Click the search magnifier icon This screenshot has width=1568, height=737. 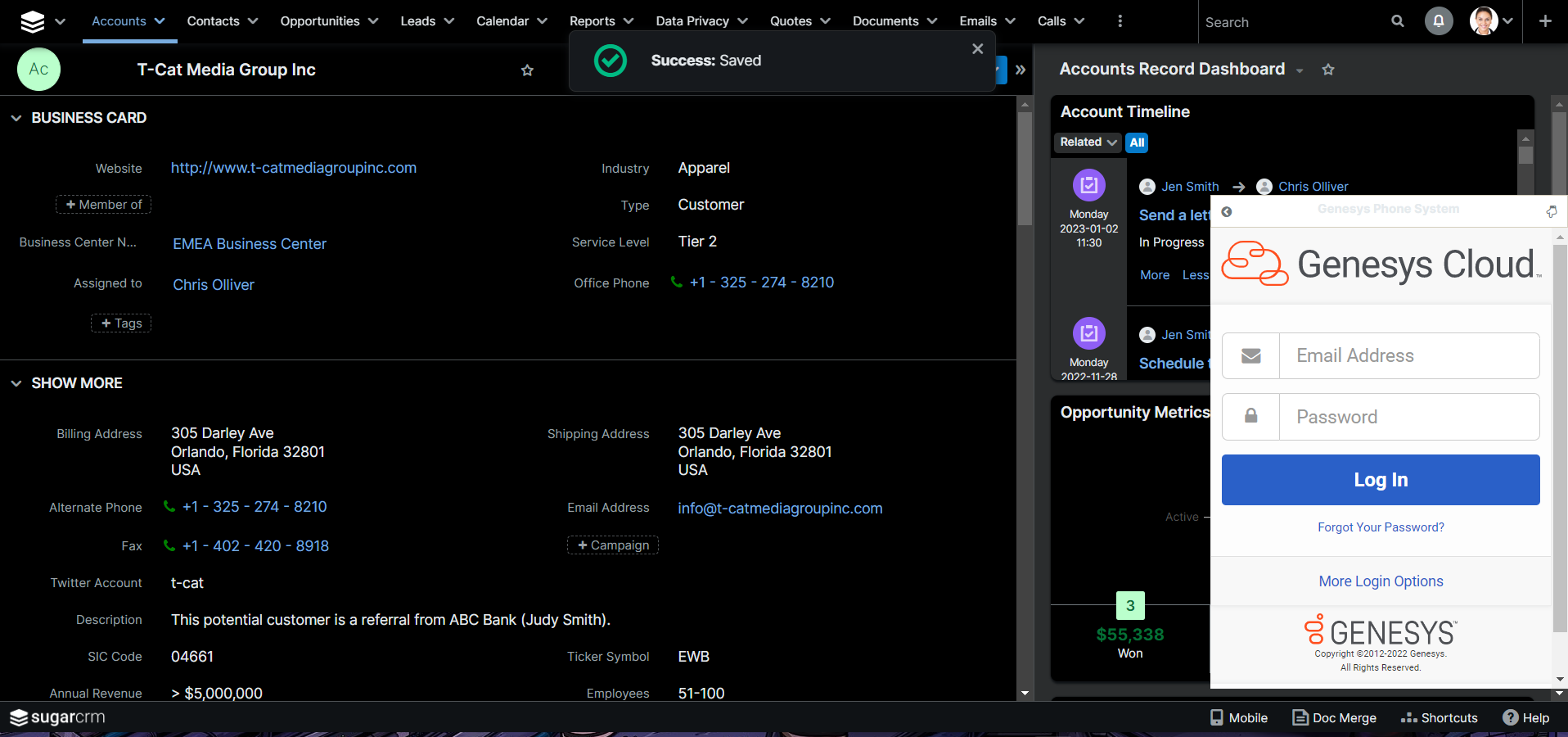pos(1397,21)
